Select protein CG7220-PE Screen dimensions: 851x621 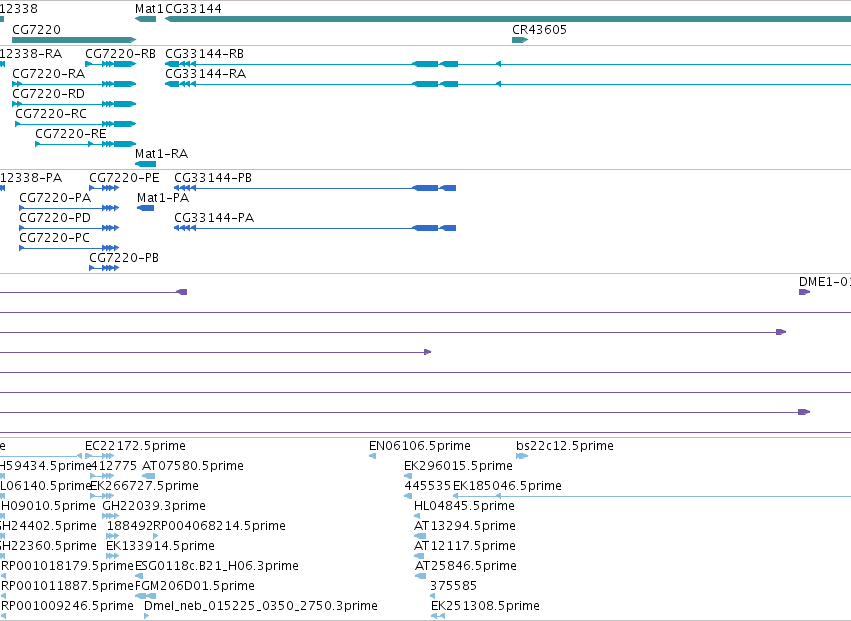pos(124,178)
